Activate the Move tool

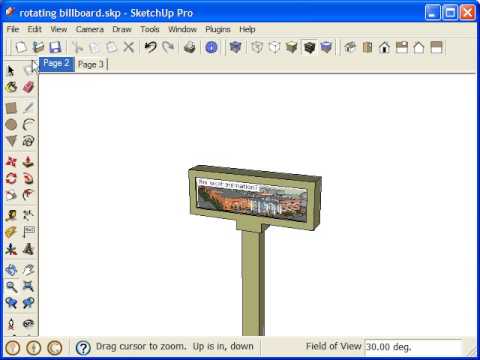tap(11, 162)
